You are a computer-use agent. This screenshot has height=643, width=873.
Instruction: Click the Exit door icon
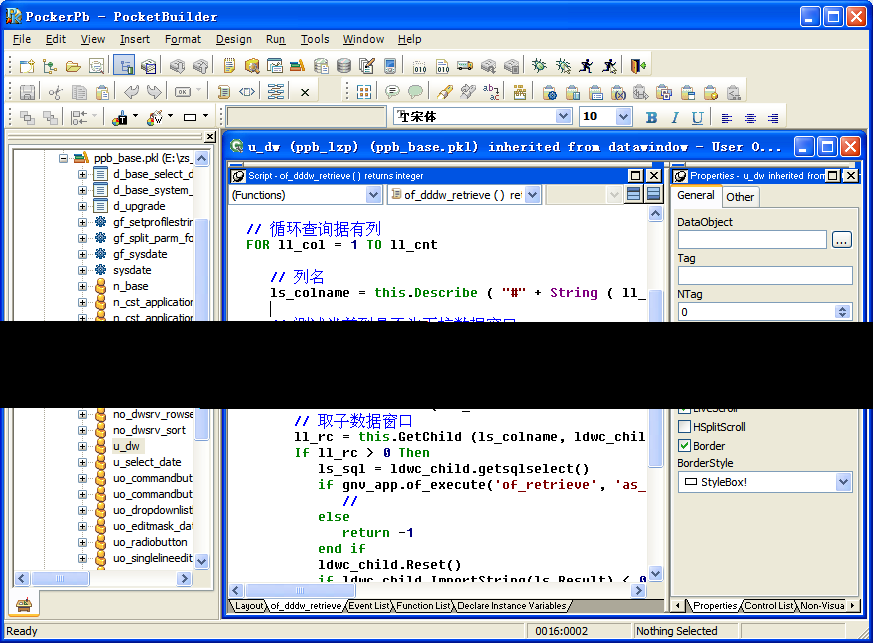(x=637, y=66)
